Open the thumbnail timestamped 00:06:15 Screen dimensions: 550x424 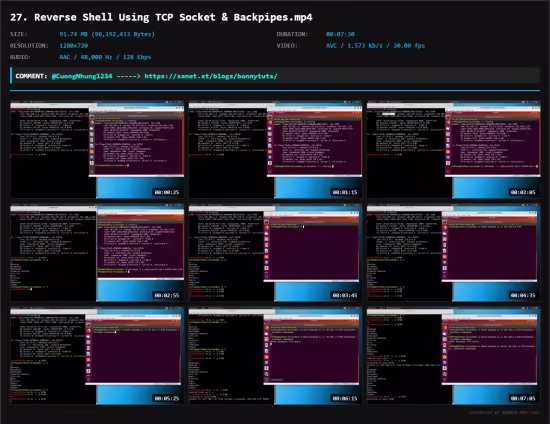(275, 356)
